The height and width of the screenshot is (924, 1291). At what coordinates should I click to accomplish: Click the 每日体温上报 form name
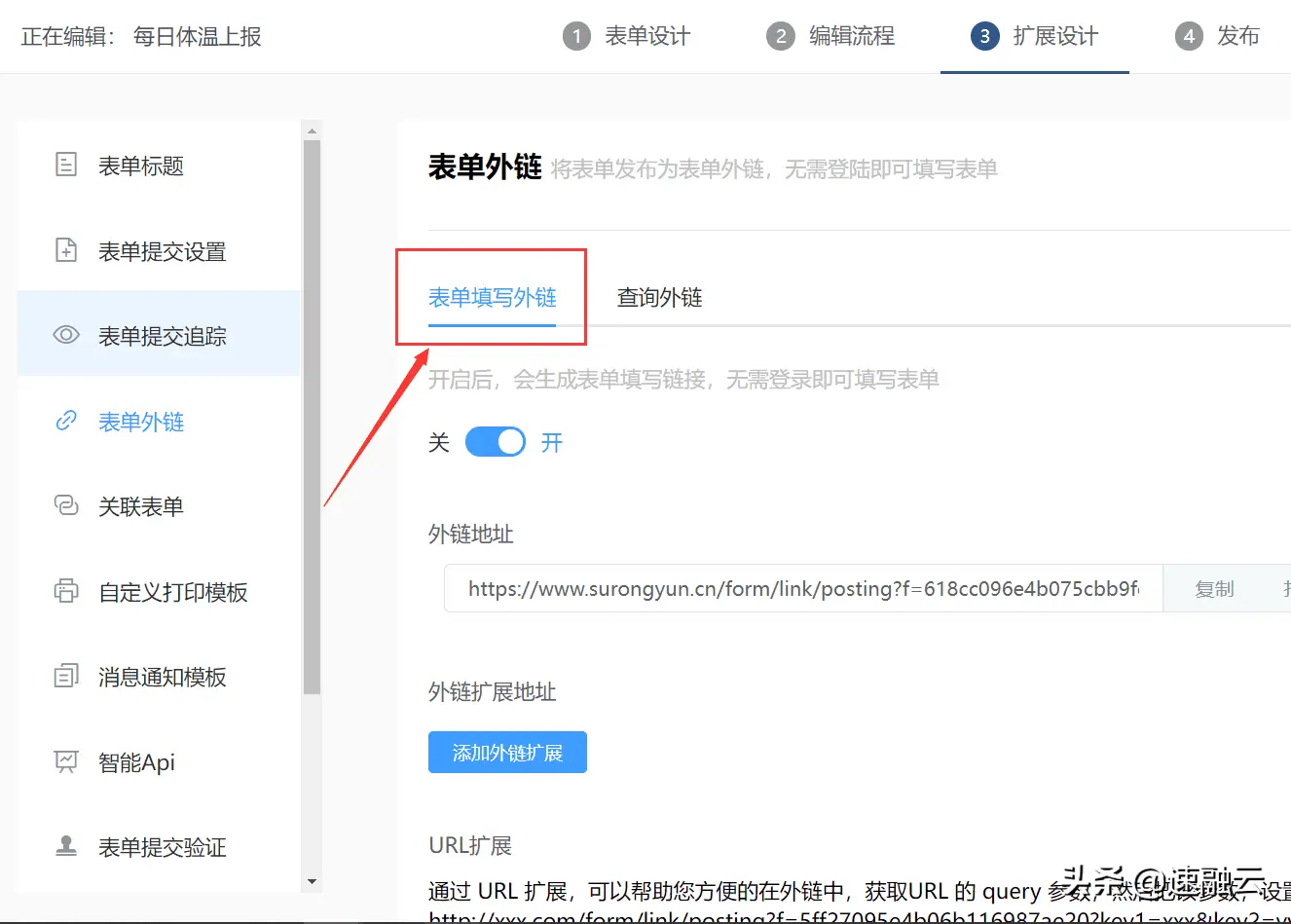pyautogui.click(x=197, y=37)
